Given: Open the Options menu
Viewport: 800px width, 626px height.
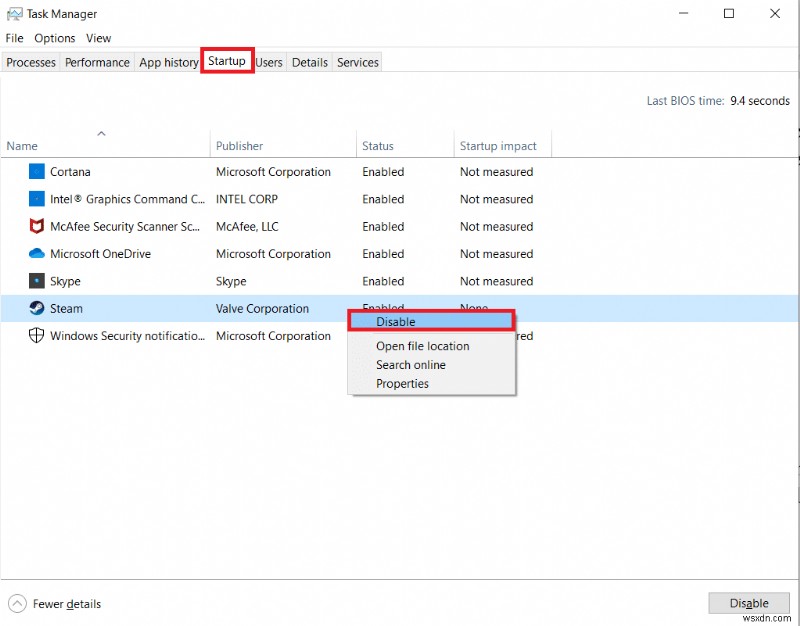Looking at the screenshot, I should 54,38.
